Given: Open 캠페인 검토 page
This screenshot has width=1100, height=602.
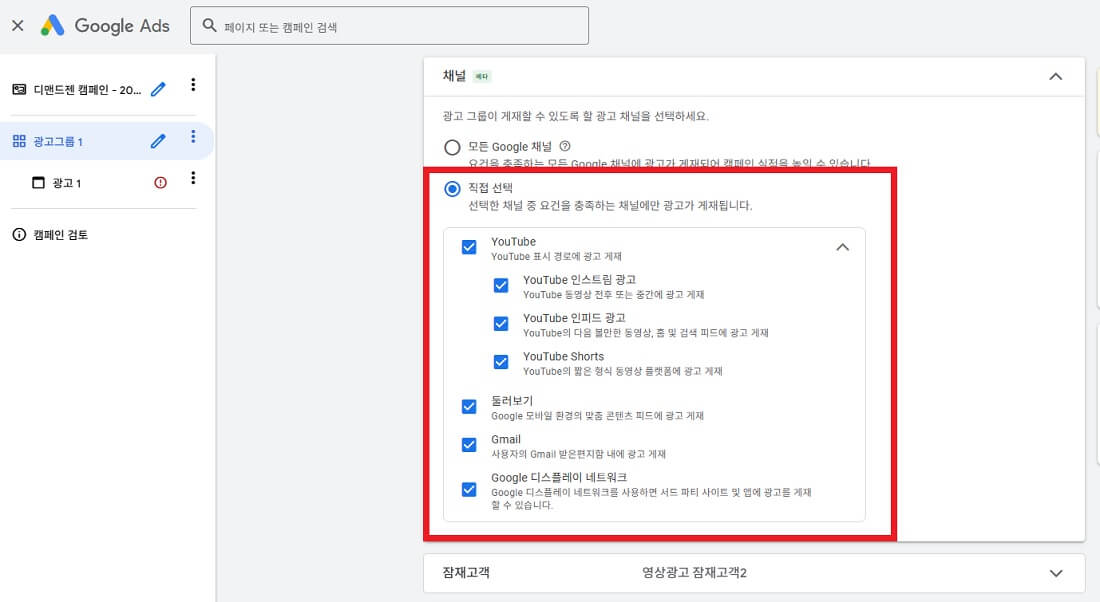Looking at the screenshot, I should click(x=60, y=235).
